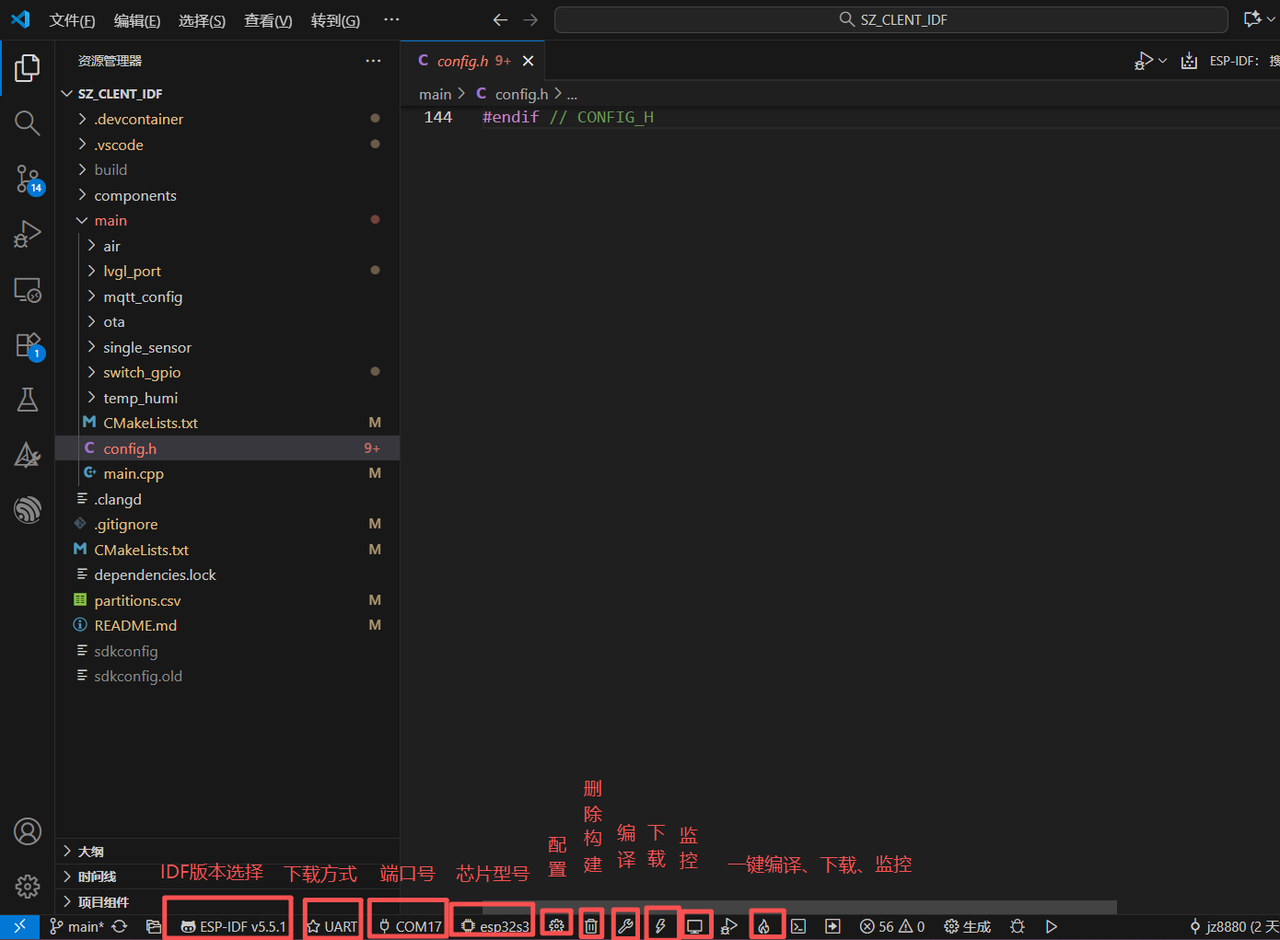Open the SDK configuration gear icon
1280x940 pixels.
[x=557, y=926]
